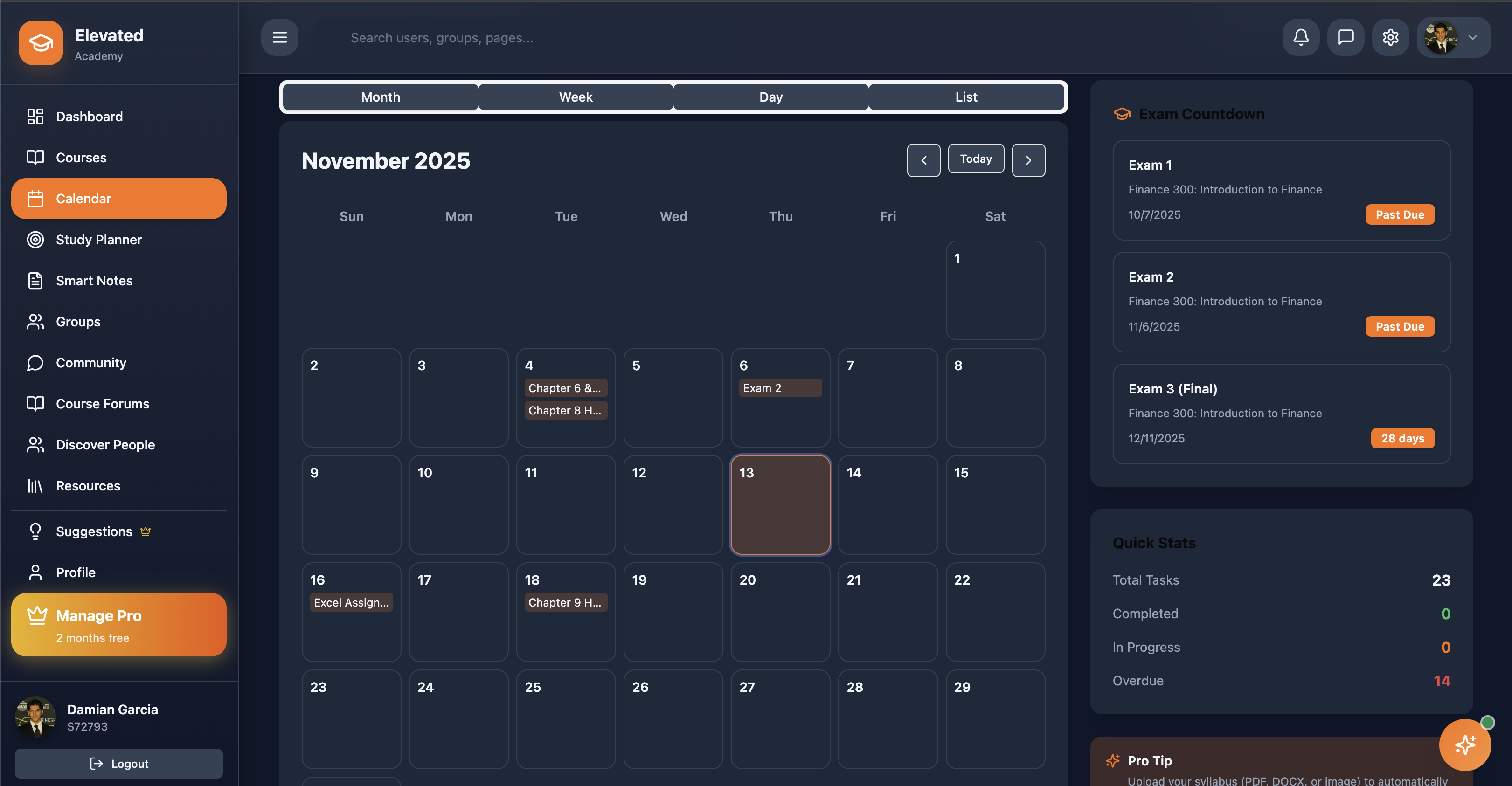Click the Smart Notes document icon

point(35,281)
